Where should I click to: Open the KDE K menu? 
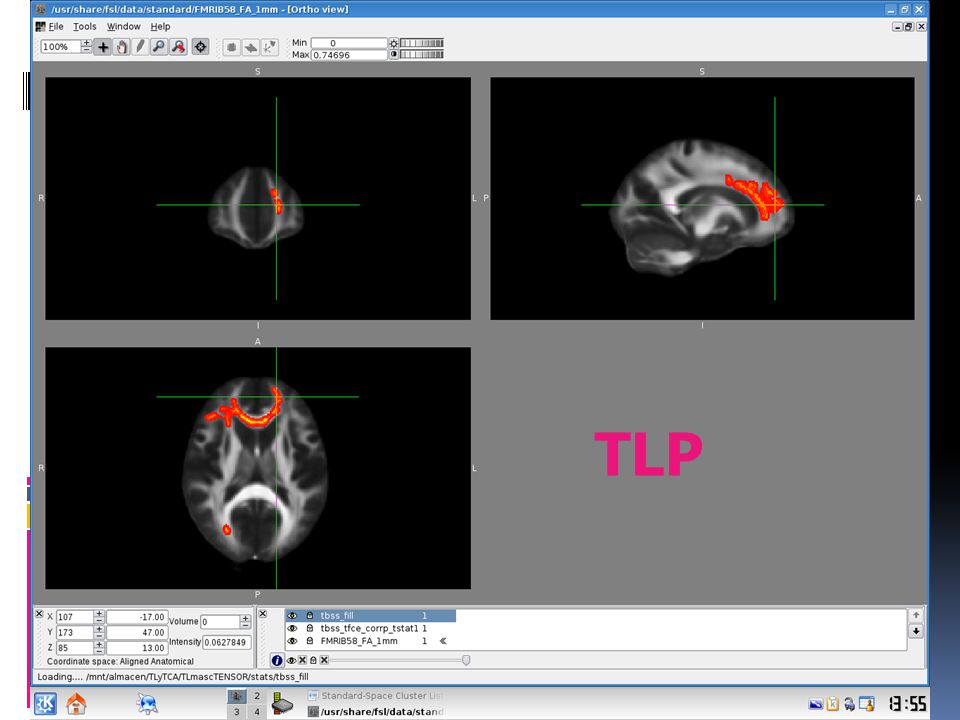[46, 703]
